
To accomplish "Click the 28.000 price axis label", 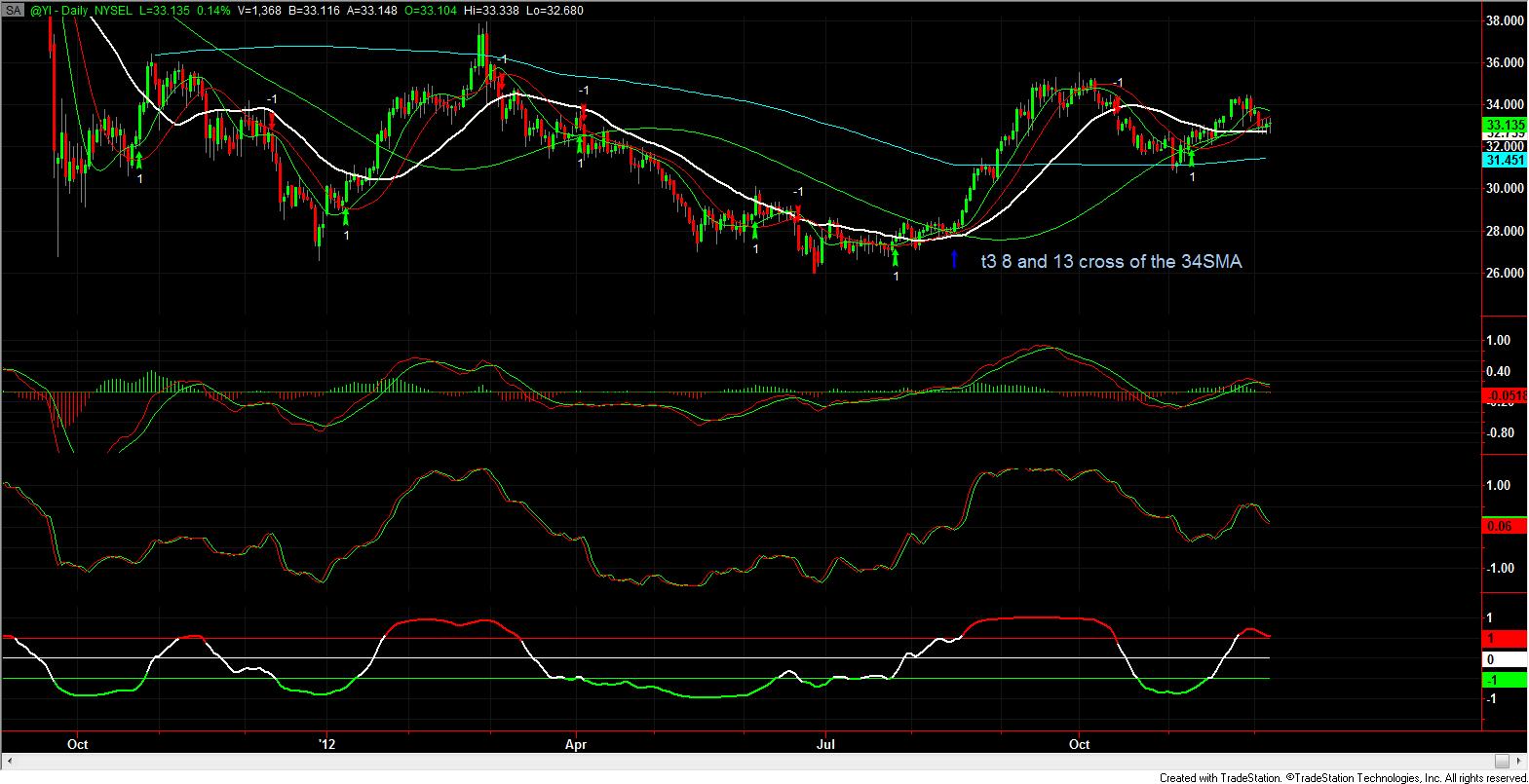I will click(1504, 232).
